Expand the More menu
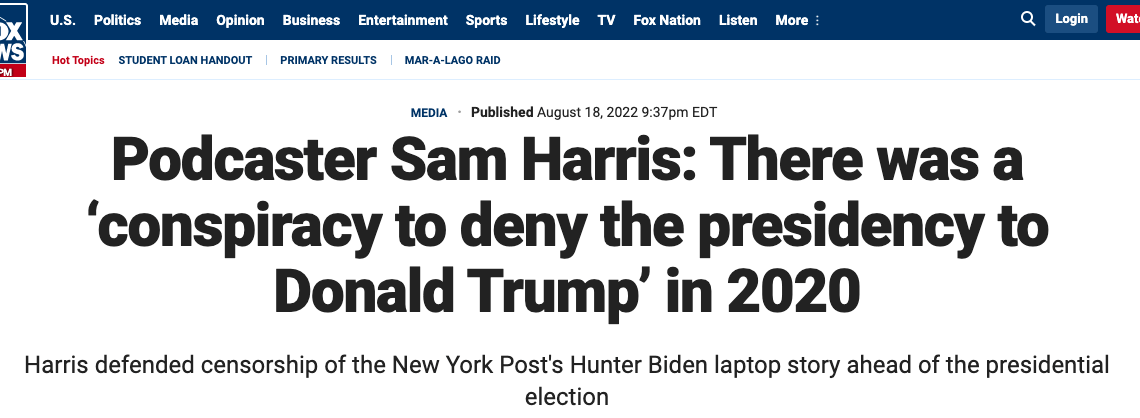 798,20
